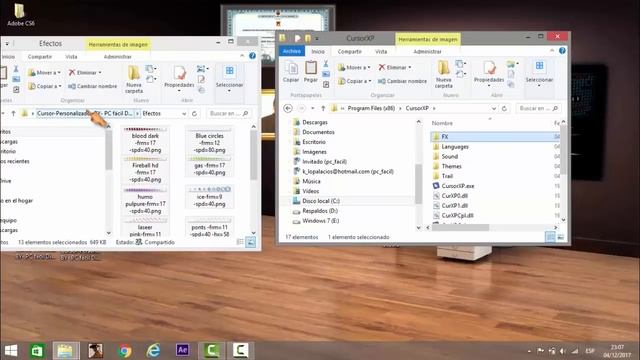640x360 pixels.
Task: Switch to Compartir tab in CursorXP window
Action: pyautogui.click(x=349, y=51)
